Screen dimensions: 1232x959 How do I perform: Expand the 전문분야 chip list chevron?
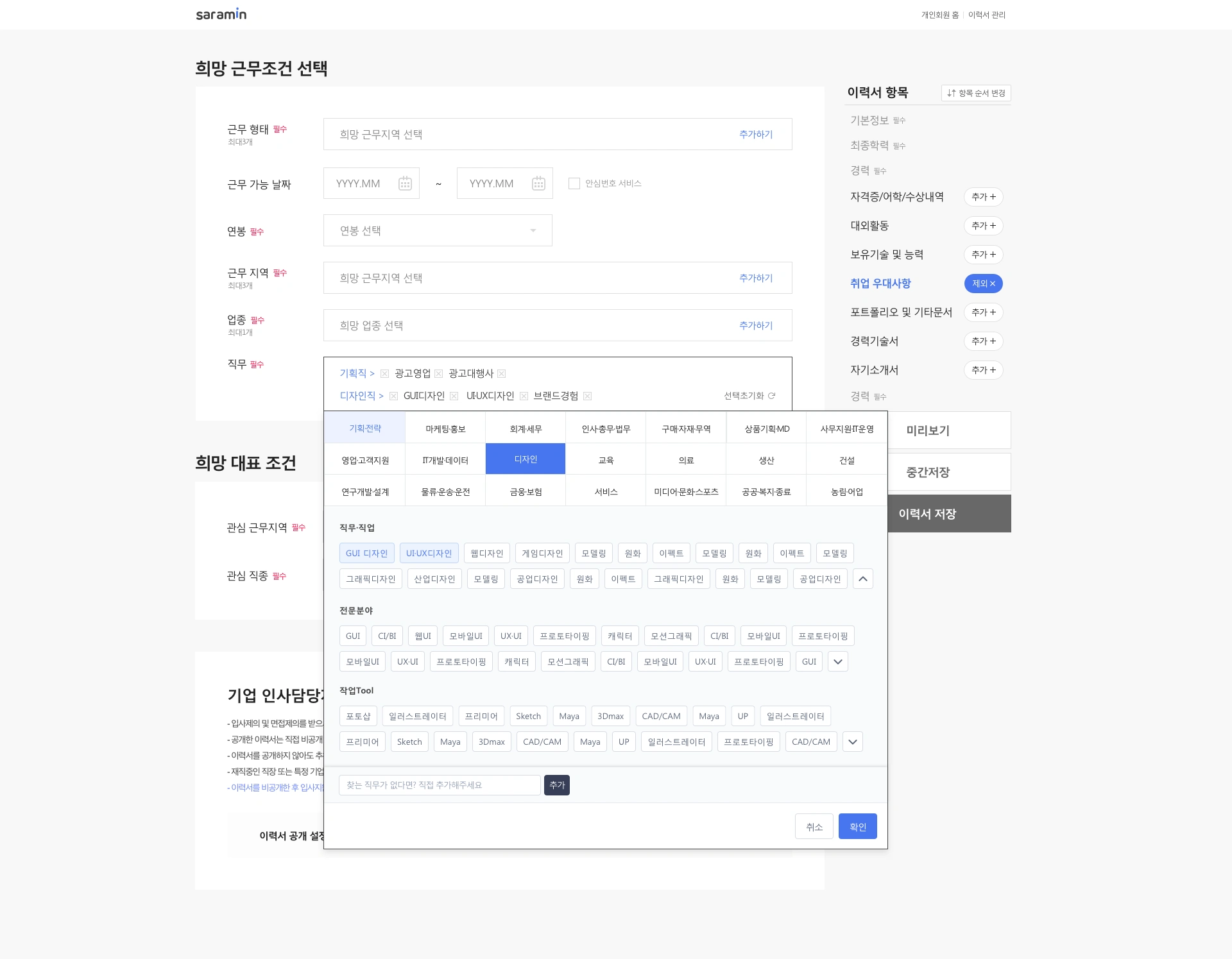pyautogui.click(x=838, y=661)
